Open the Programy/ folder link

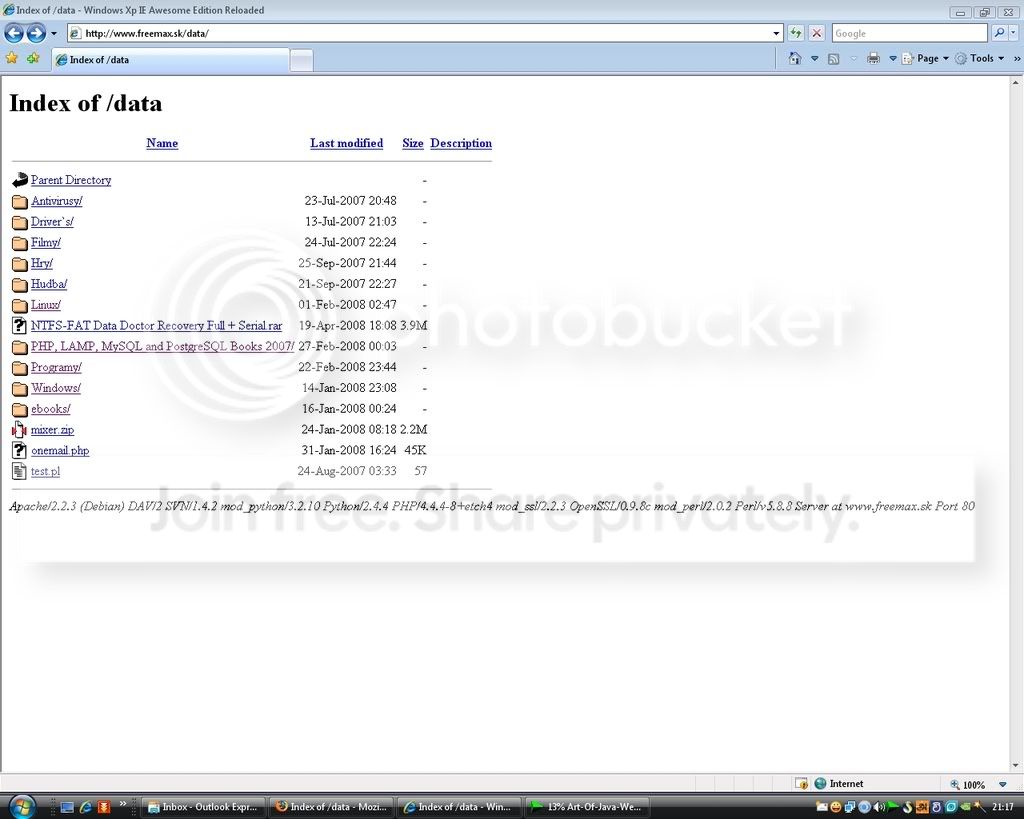click(x=56, y=367)
